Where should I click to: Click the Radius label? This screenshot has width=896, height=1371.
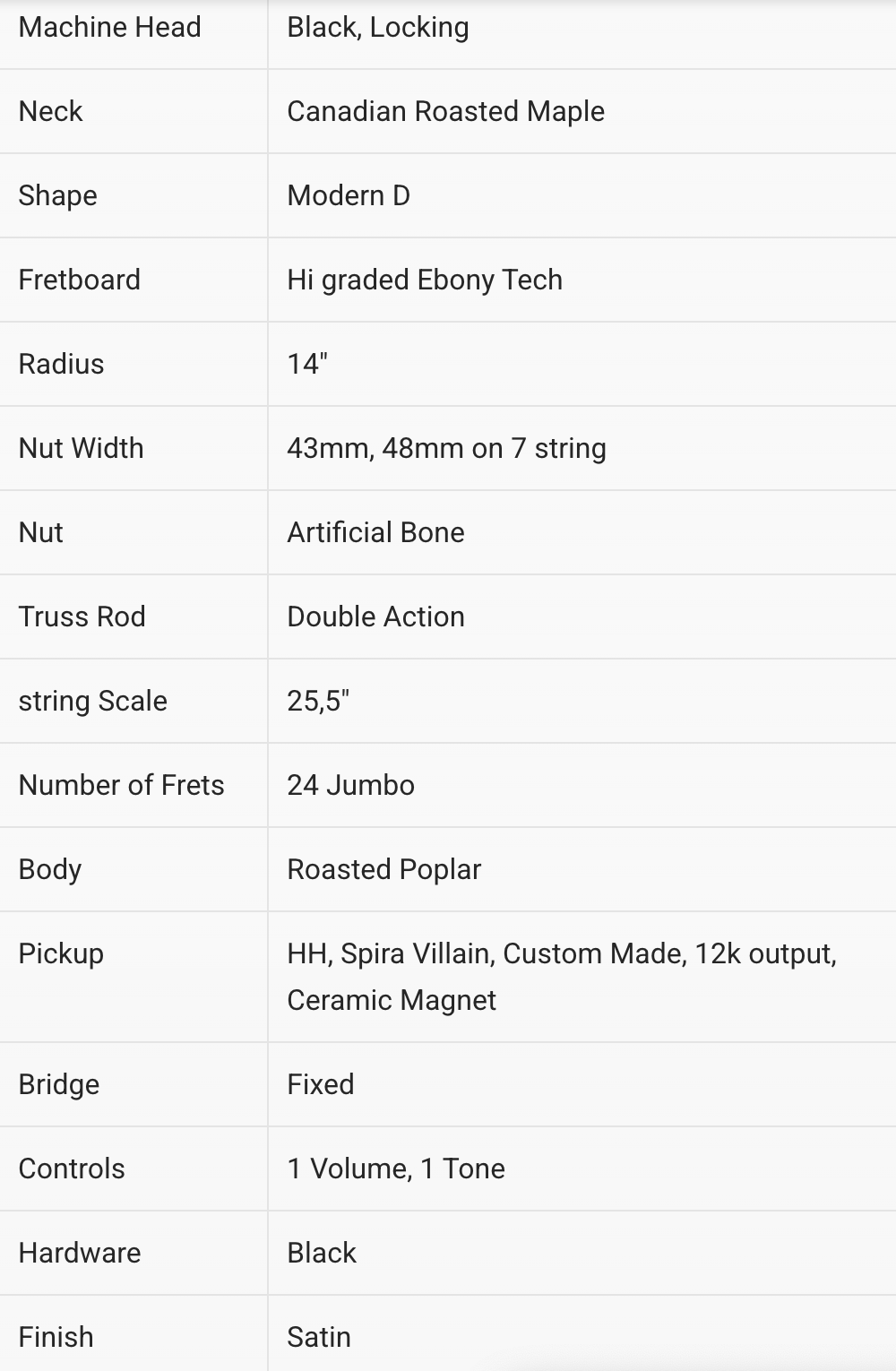click(61, 364)
